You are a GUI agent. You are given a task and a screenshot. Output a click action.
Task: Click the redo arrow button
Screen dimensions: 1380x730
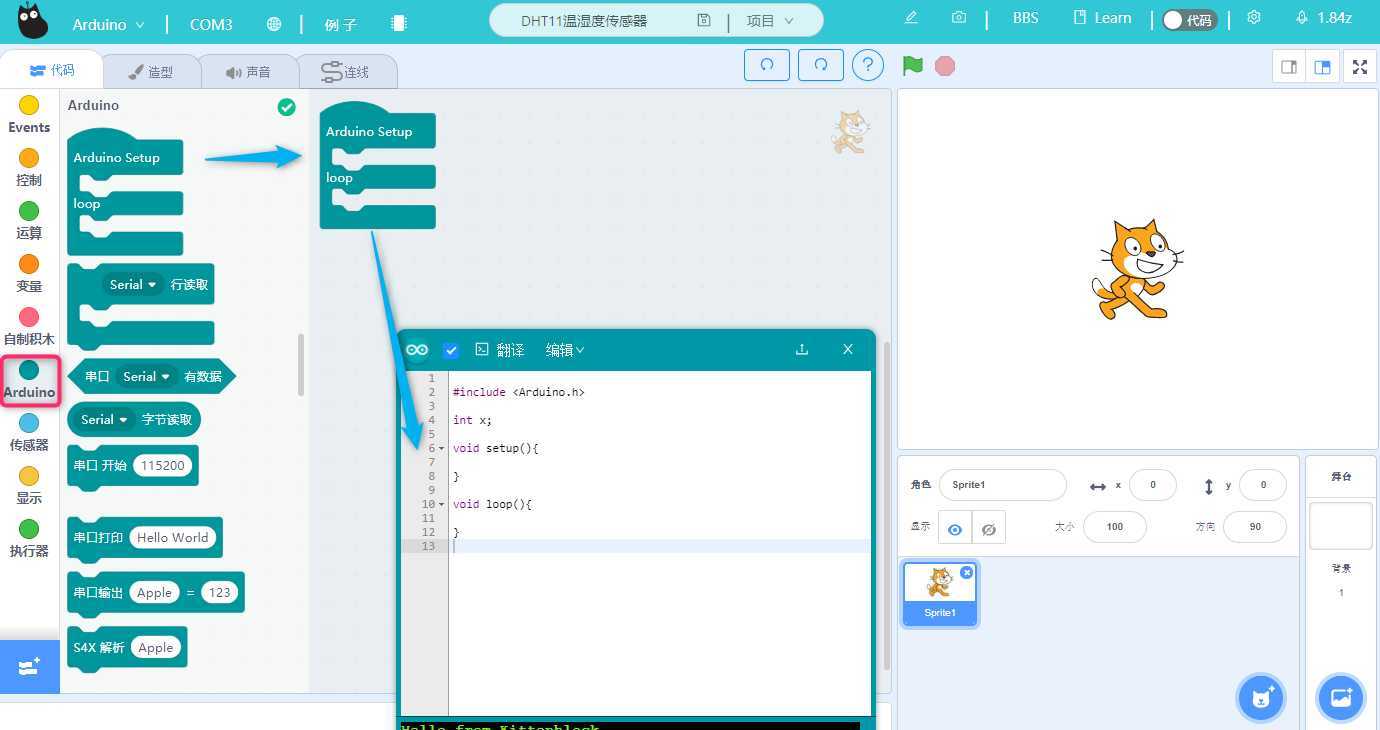[821, 65]
